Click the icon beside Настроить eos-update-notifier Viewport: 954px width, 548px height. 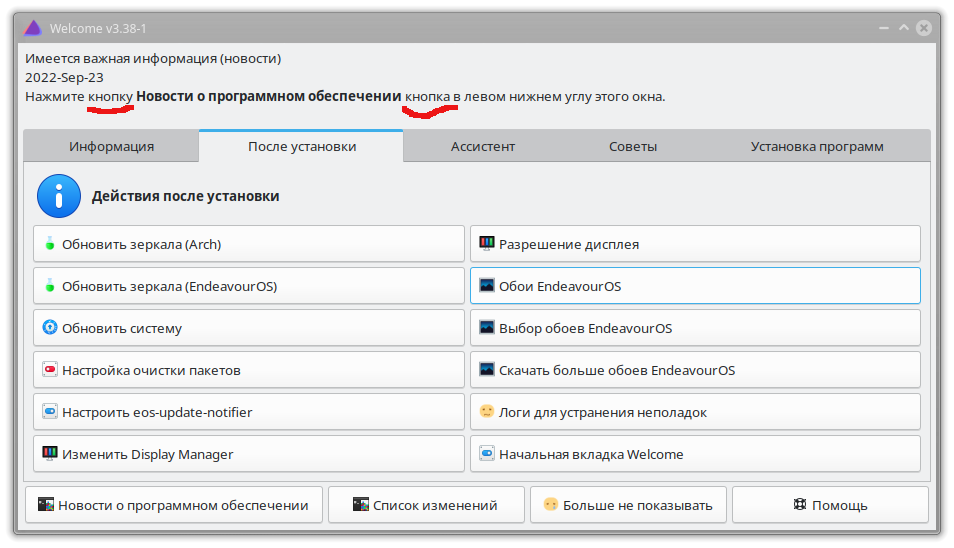pyautogui.click(x=50, y=411)
